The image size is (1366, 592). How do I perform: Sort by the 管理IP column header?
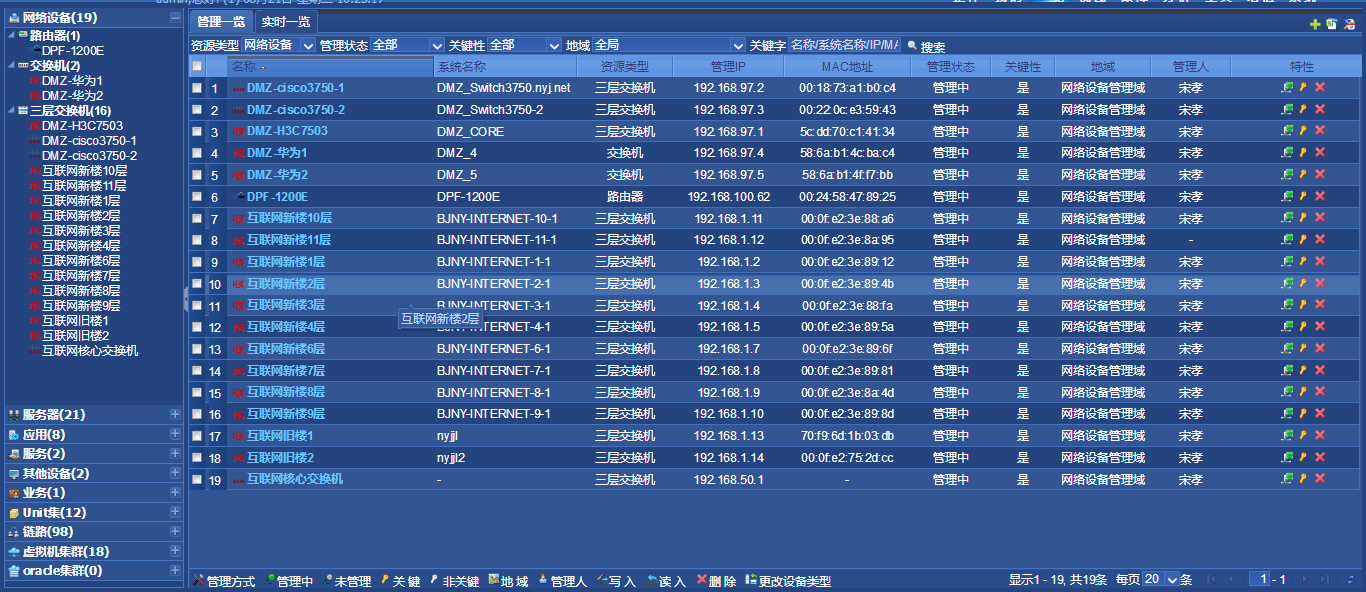coord(728,67)
